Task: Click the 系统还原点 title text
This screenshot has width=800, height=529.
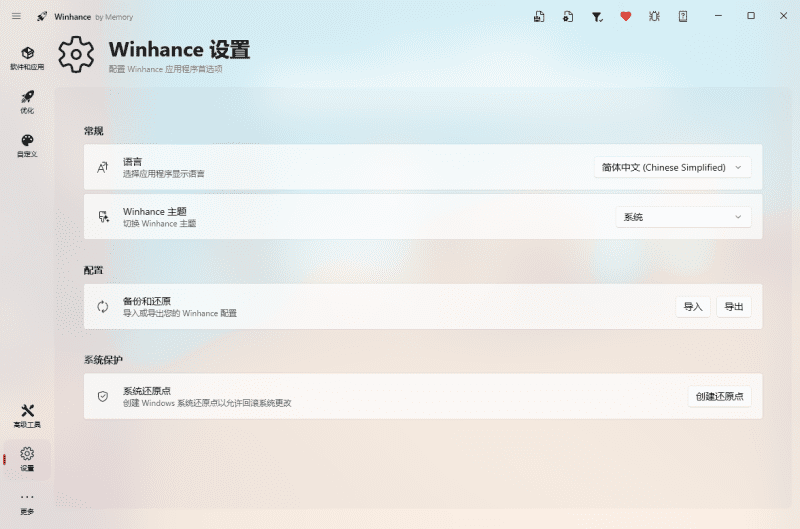Action: click(146, 391)
